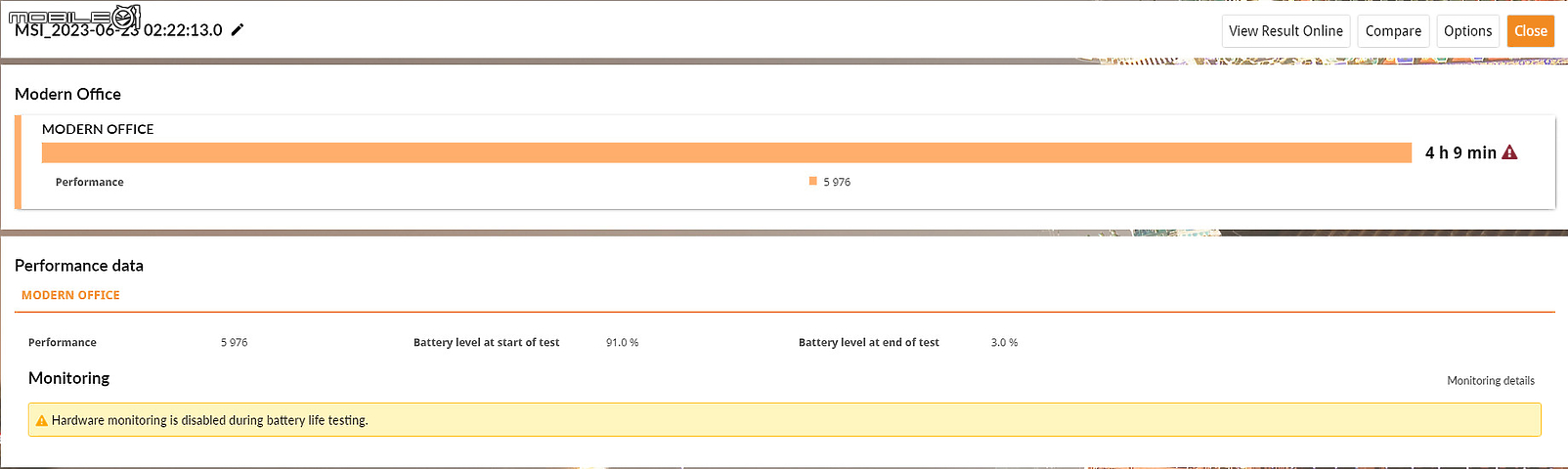Click the Compare button
The height and width of the screenshot is (469, 1568).
[1393, 31]
